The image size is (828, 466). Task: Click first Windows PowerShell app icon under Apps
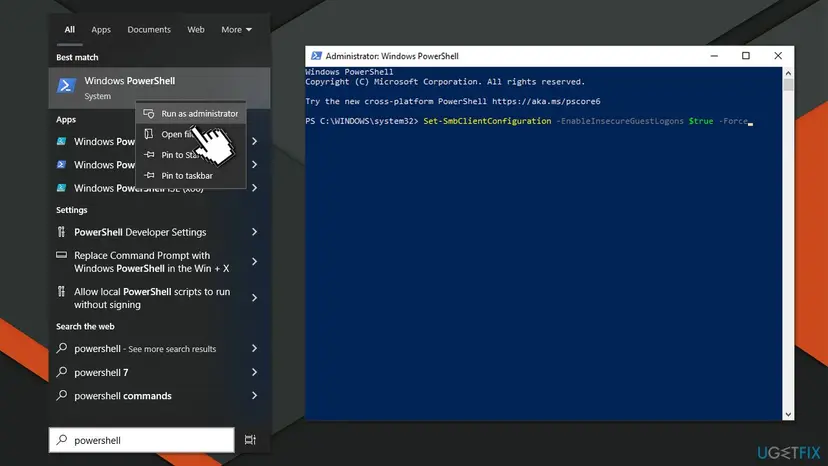62,141
